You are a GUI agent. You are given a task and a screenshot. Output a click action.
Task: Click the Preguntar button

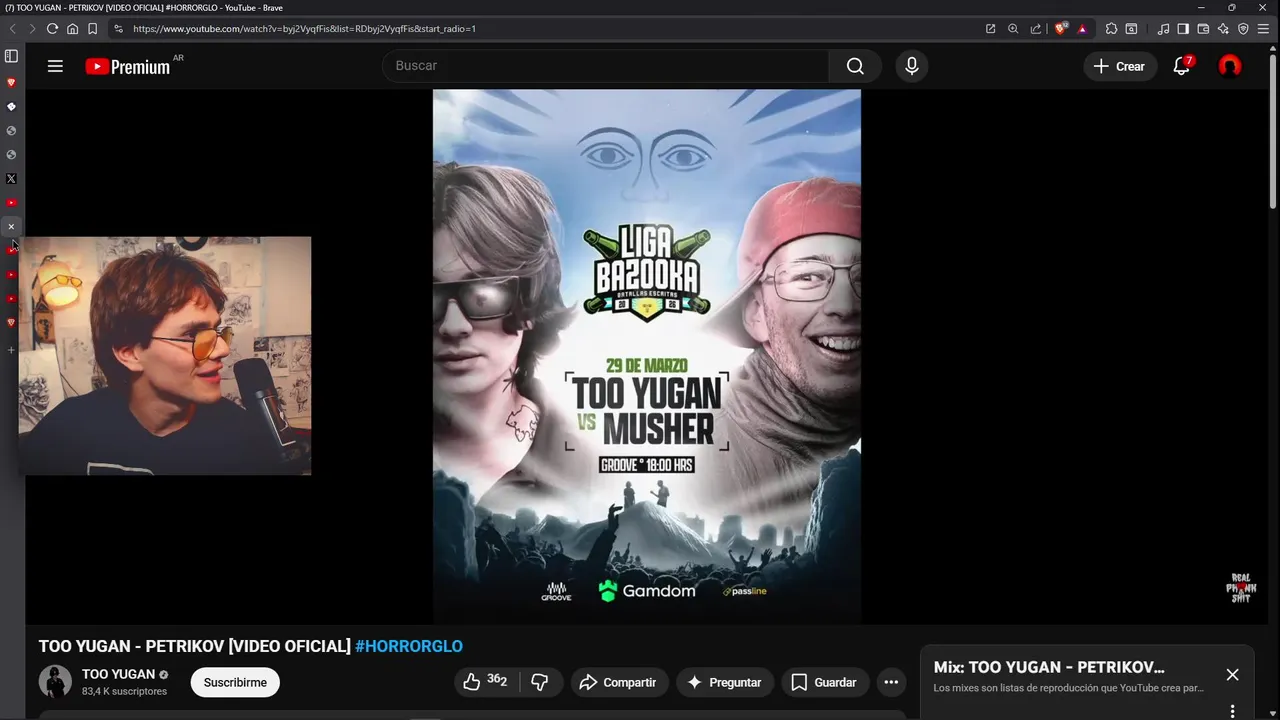(725, 682)
